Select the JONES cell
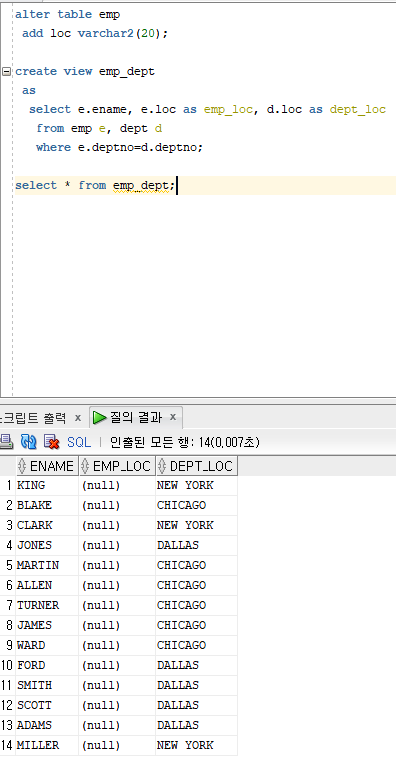The image size is (396, 766). (x=47, y=545)
